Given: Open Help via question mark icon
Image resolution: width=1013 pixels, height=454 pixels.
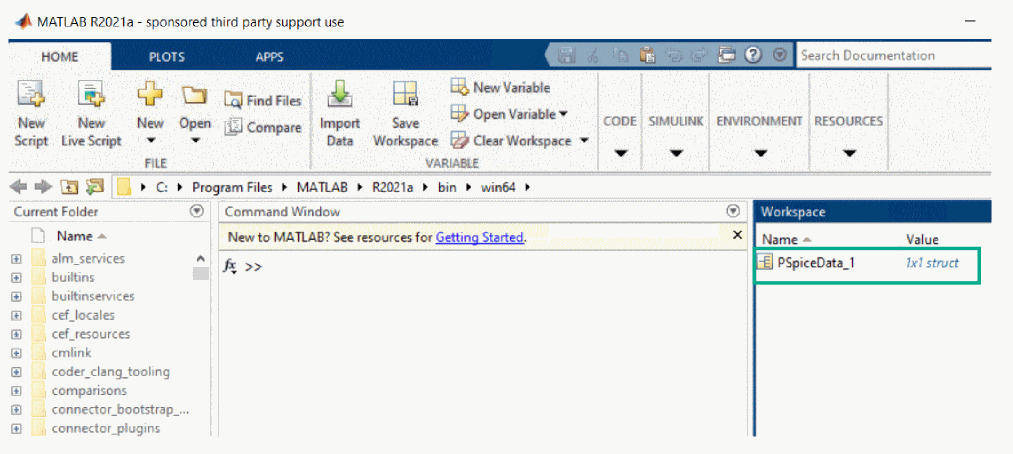Looking at the screenshot, I should (x=752, y=56).
